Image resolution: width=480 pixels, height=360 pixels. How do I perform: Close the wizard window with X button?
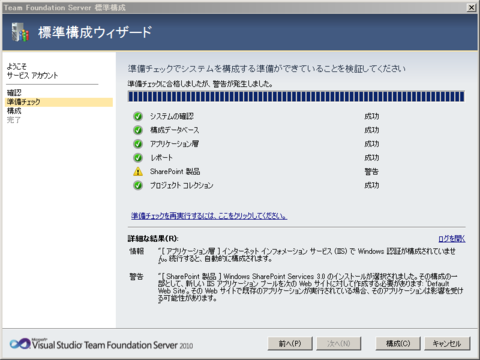pyautogui.click(x=471, y=7)
